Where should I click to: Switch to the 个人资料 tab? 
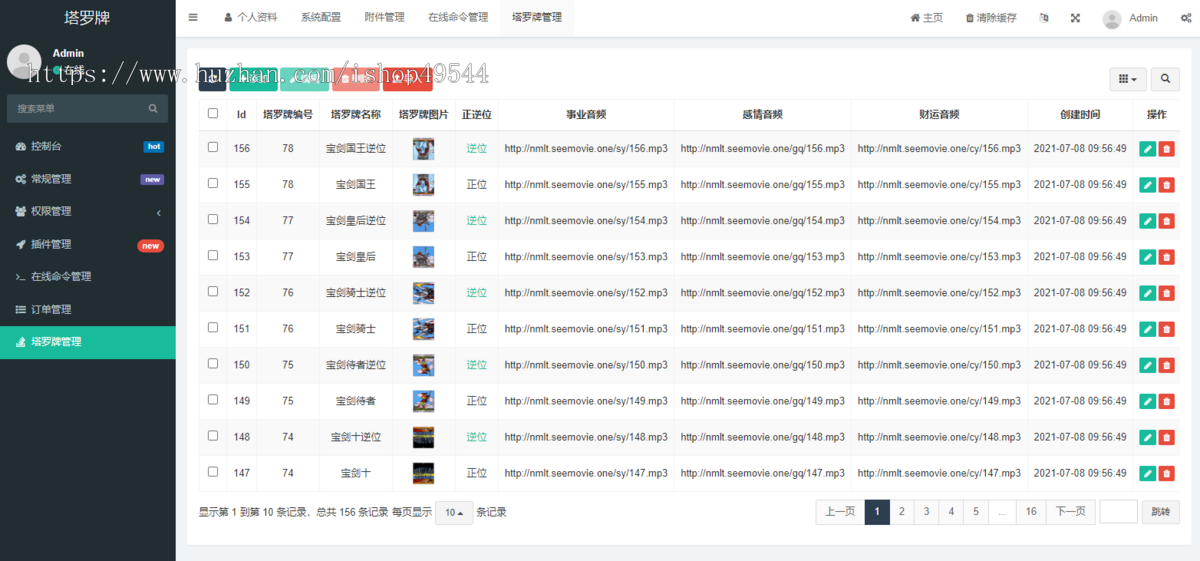tap(250, 18)
